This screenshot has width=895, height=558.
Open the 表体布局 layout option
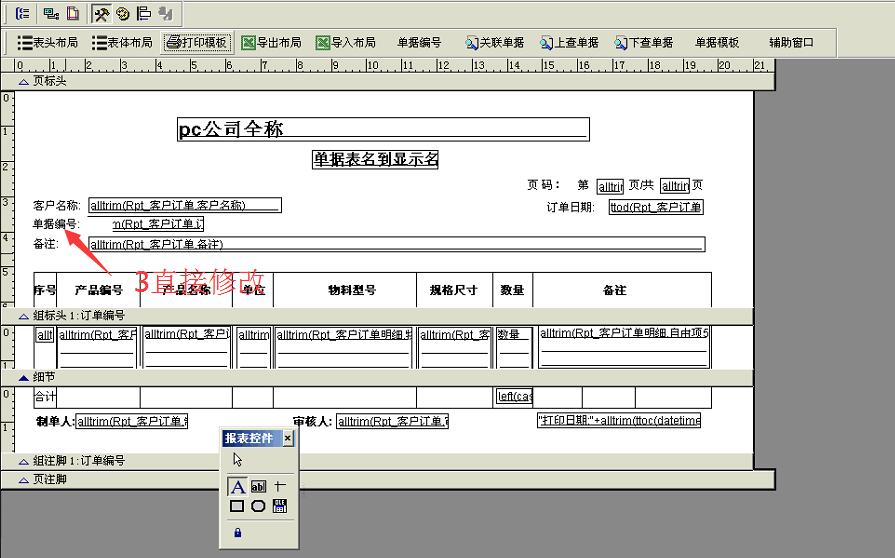(122, 43)
